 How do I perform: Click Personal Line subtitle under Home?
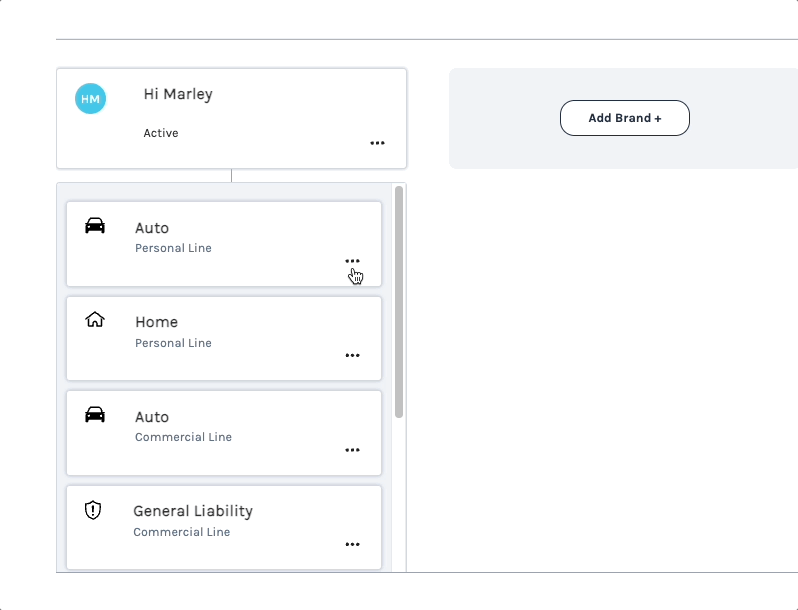coord(173,343)
